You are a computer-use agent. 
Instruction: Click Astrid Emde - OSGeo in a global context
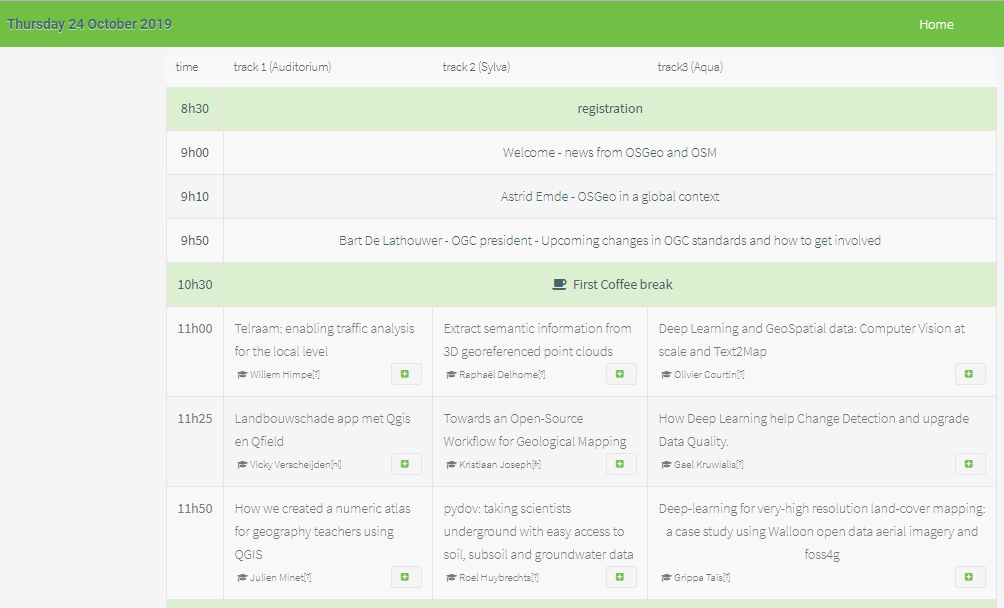point(610,196)
